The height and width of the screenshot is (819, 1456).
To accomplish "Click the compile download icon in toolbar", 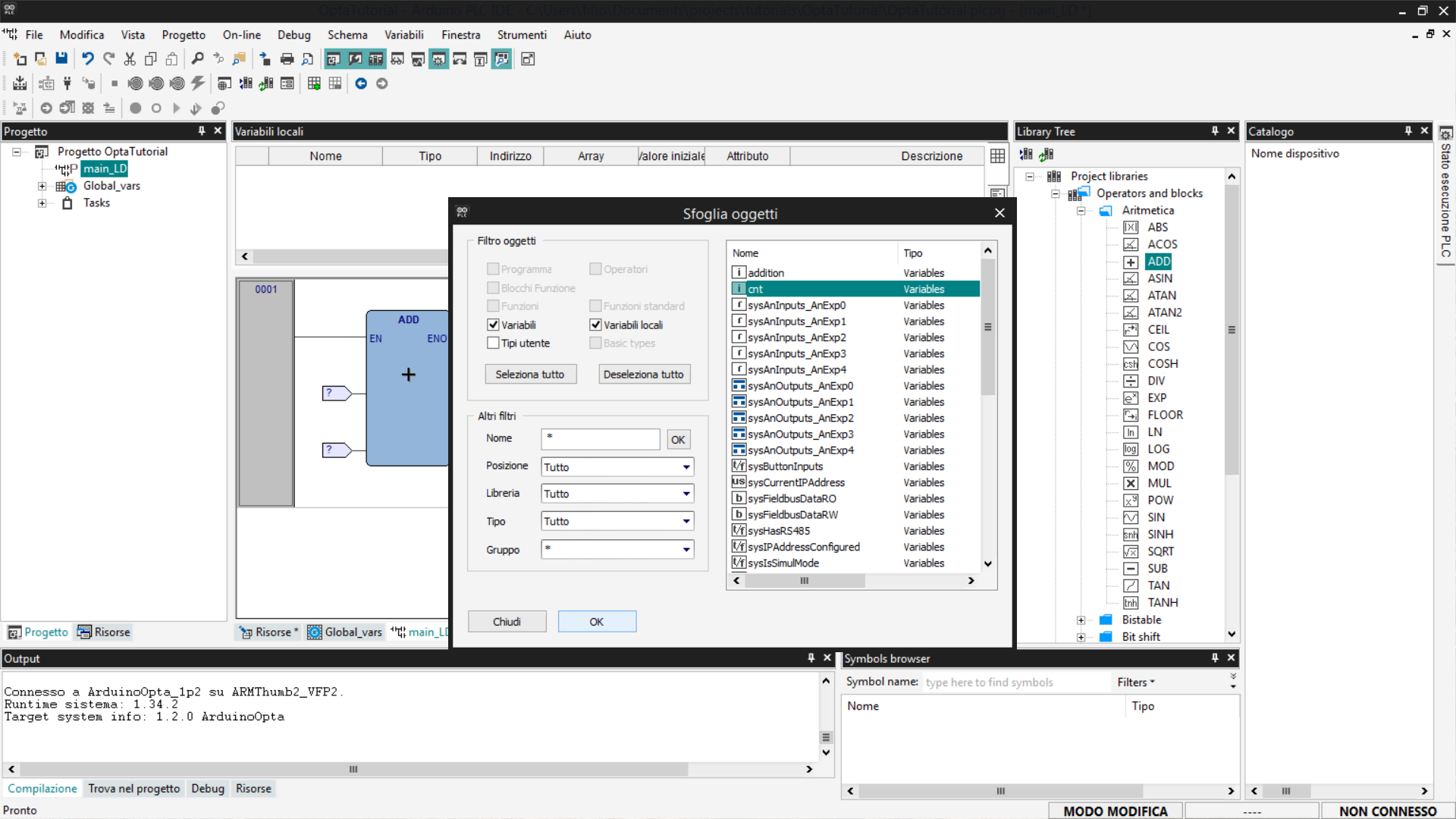I will click(x=20, y=83).
